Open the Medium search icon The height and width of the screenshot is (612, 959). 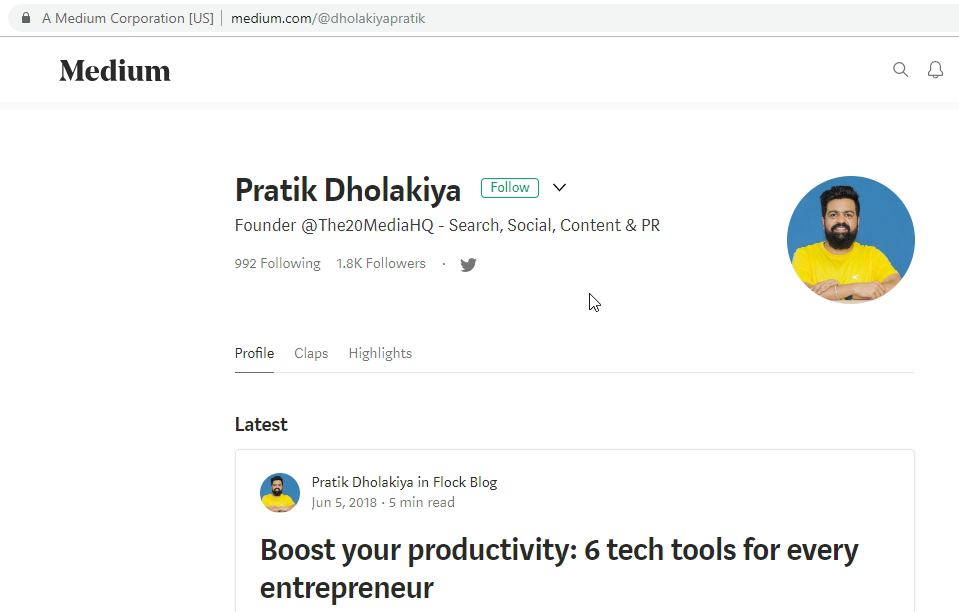click(900, 70)
